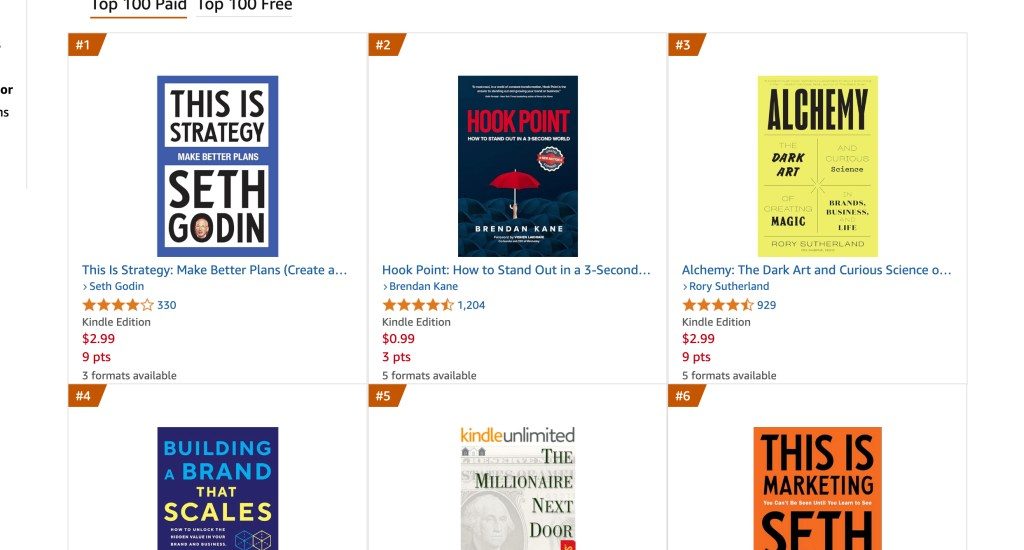Visit author Brendan Kane's page

point(423,287)
